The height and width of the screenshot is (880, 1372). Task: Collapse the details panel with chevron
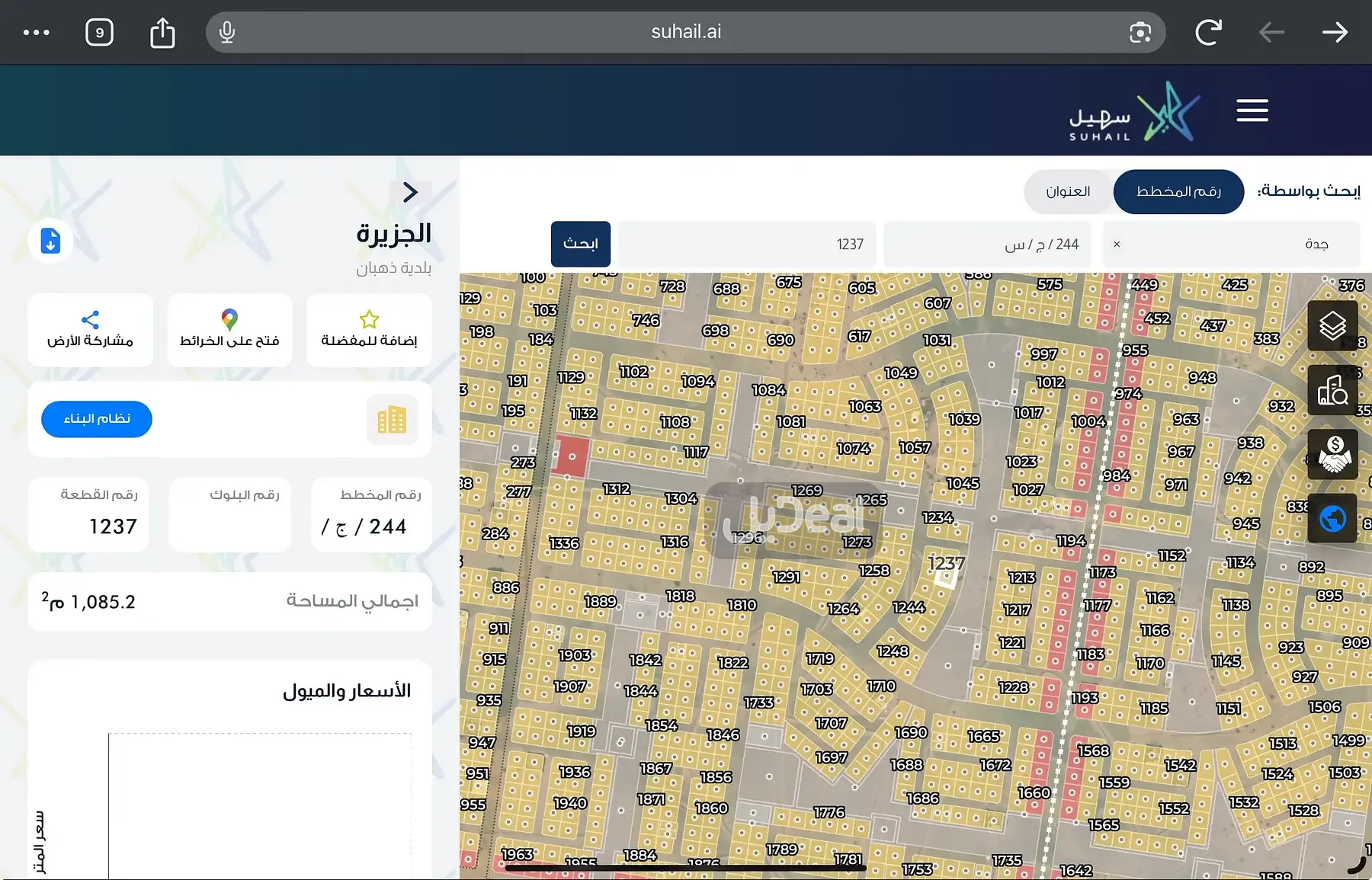[x=410, y=193]
